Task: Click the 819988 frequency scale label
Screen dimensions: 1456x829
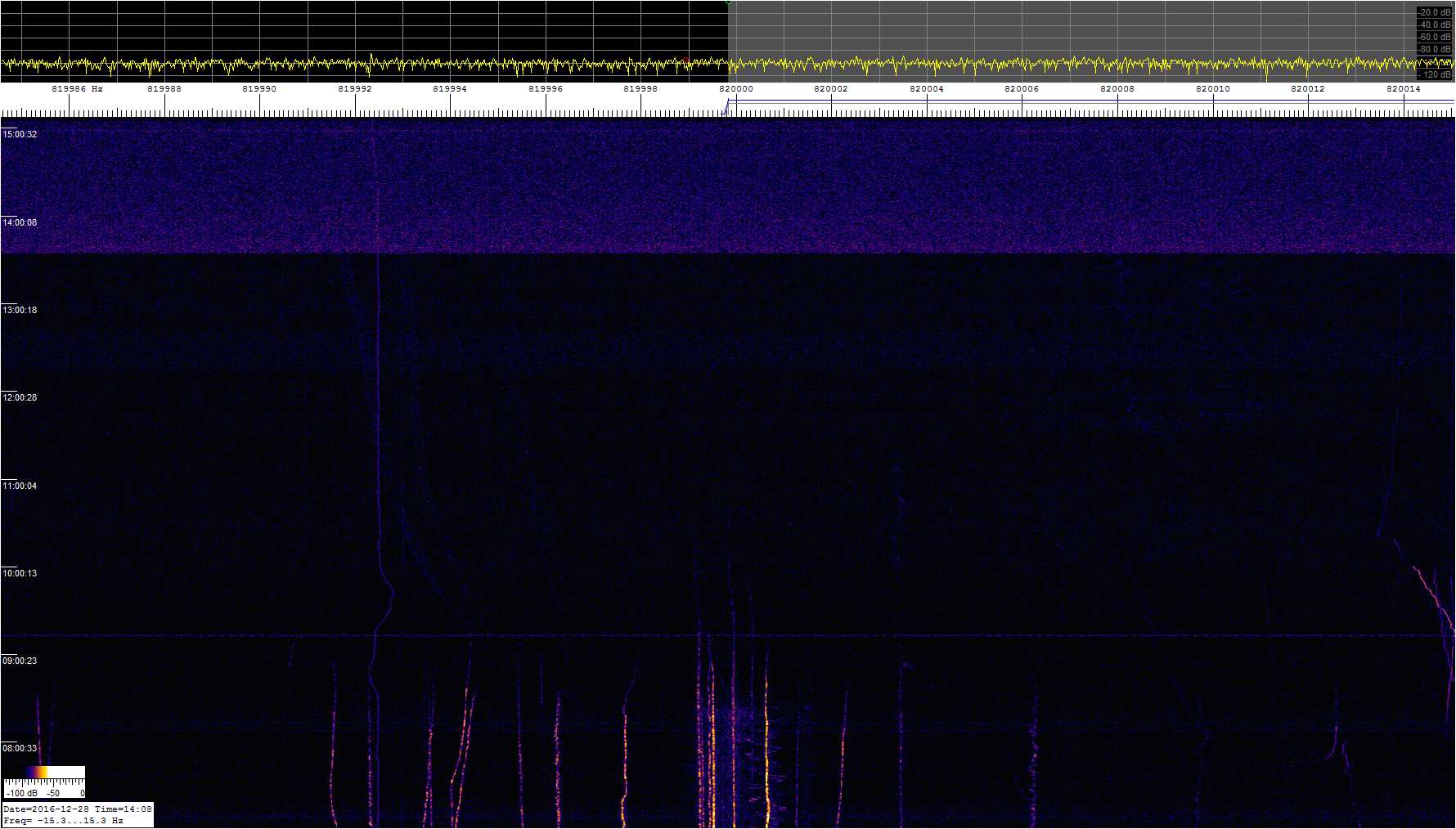Action: [164, 89]
